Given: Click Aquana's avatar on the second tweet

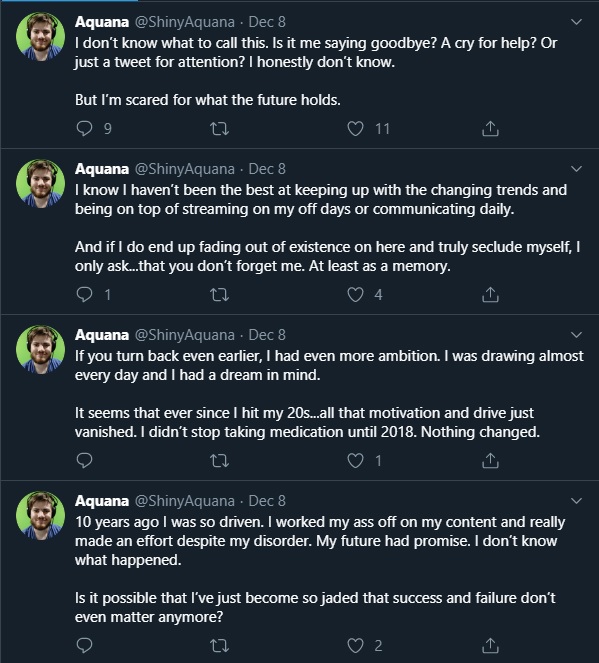Looking at the screenshot, I should pyautogui.click(x=41, y=184).
